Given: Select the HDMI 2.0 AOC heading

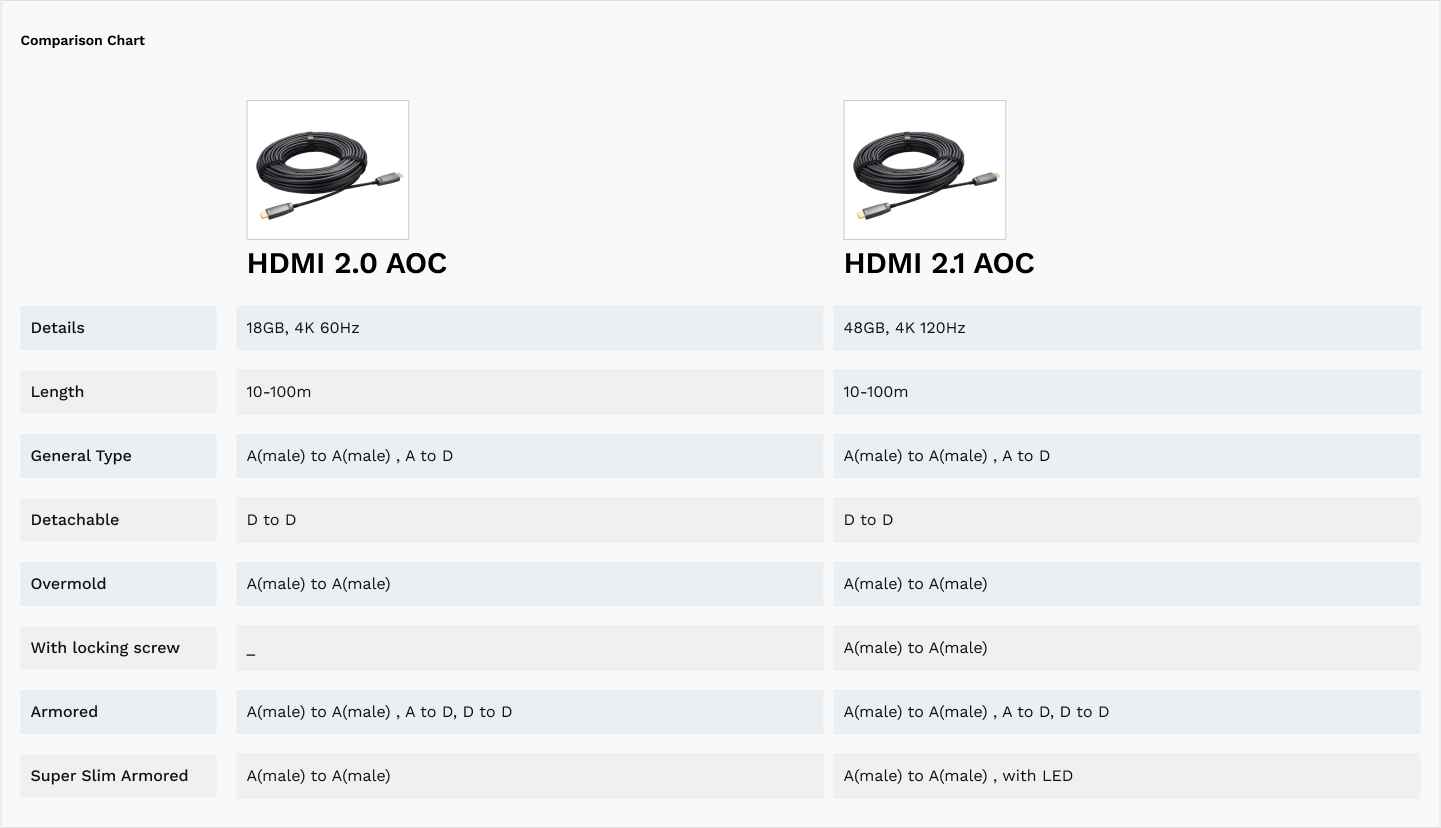Looking at the screenshot, I should [347, 263].
